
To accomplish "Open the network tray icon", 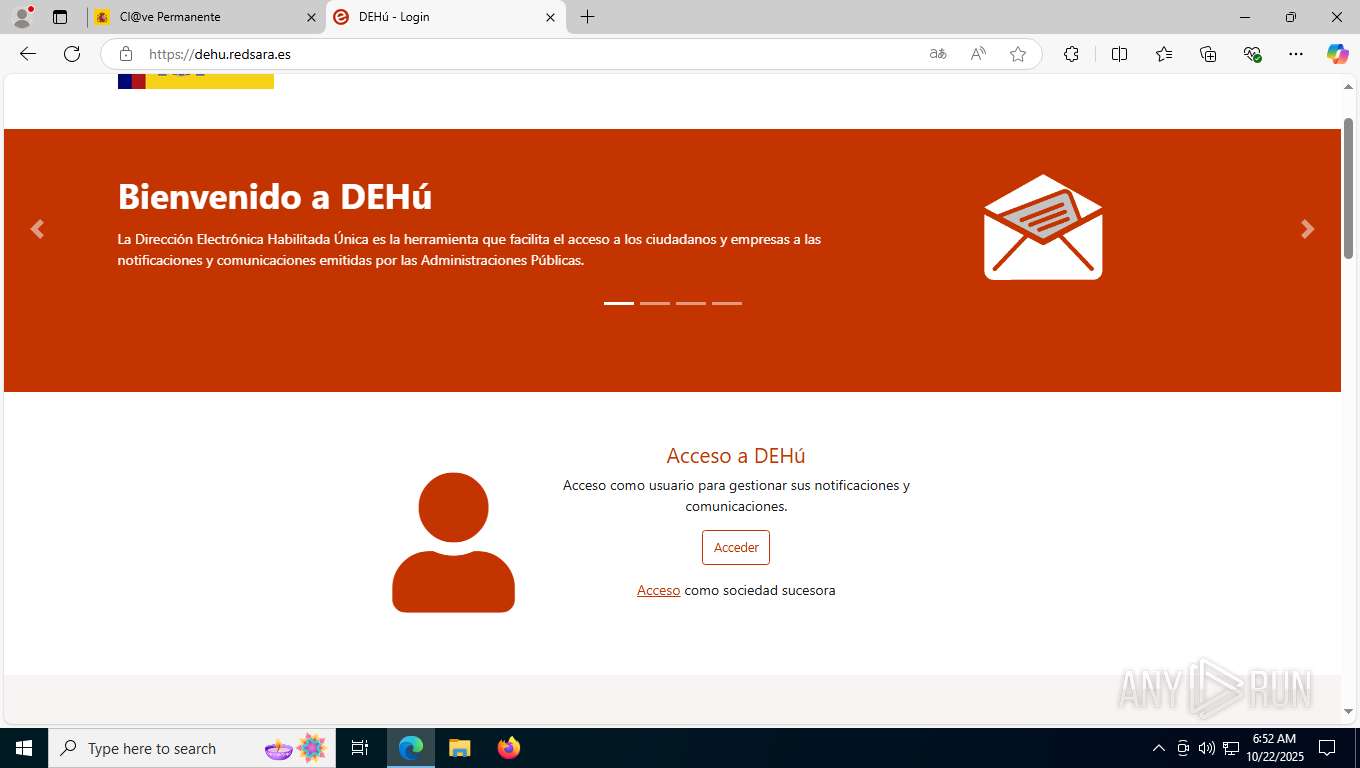I will [1231, 748].
